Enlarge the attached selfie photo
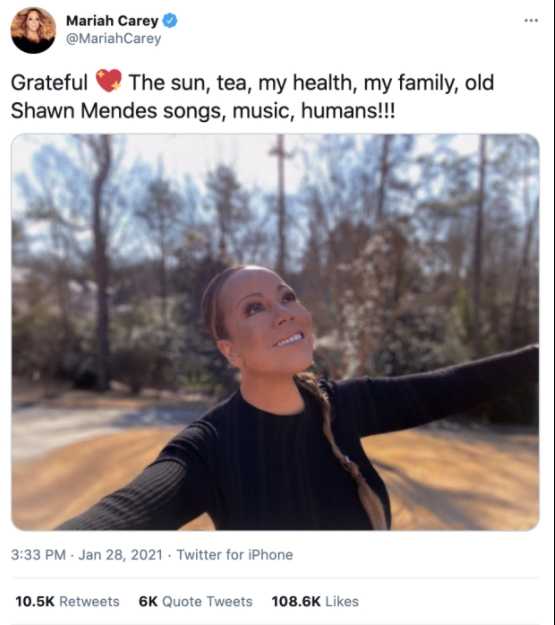The height and width of the screenshot is (625, 555). tap(275, 332)
